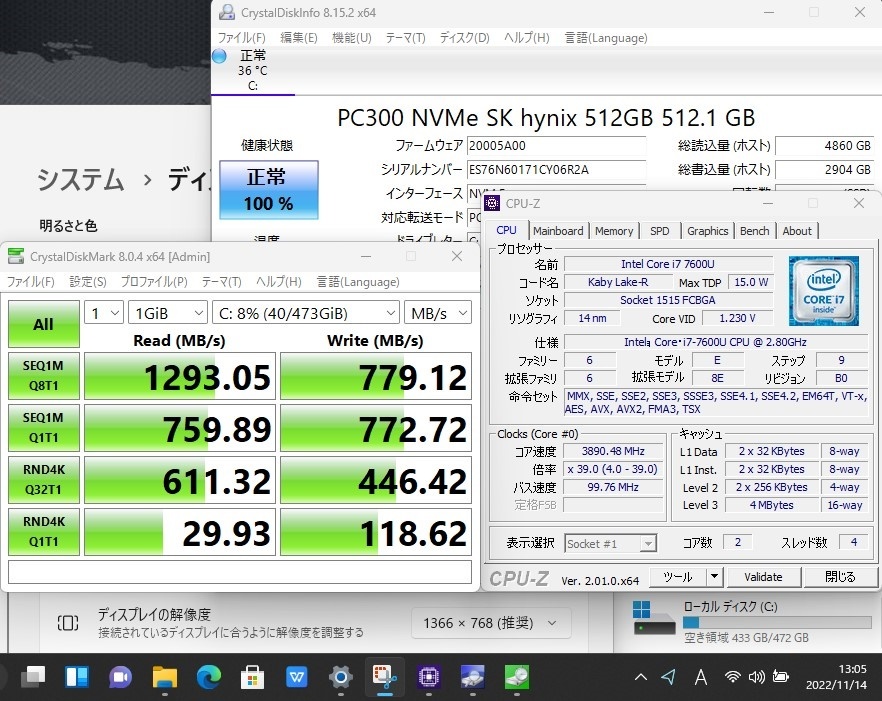Toggle the IME input mode indicator A
Image resolution: width=882 pixels, height=701 pixels.
point(700,678)
